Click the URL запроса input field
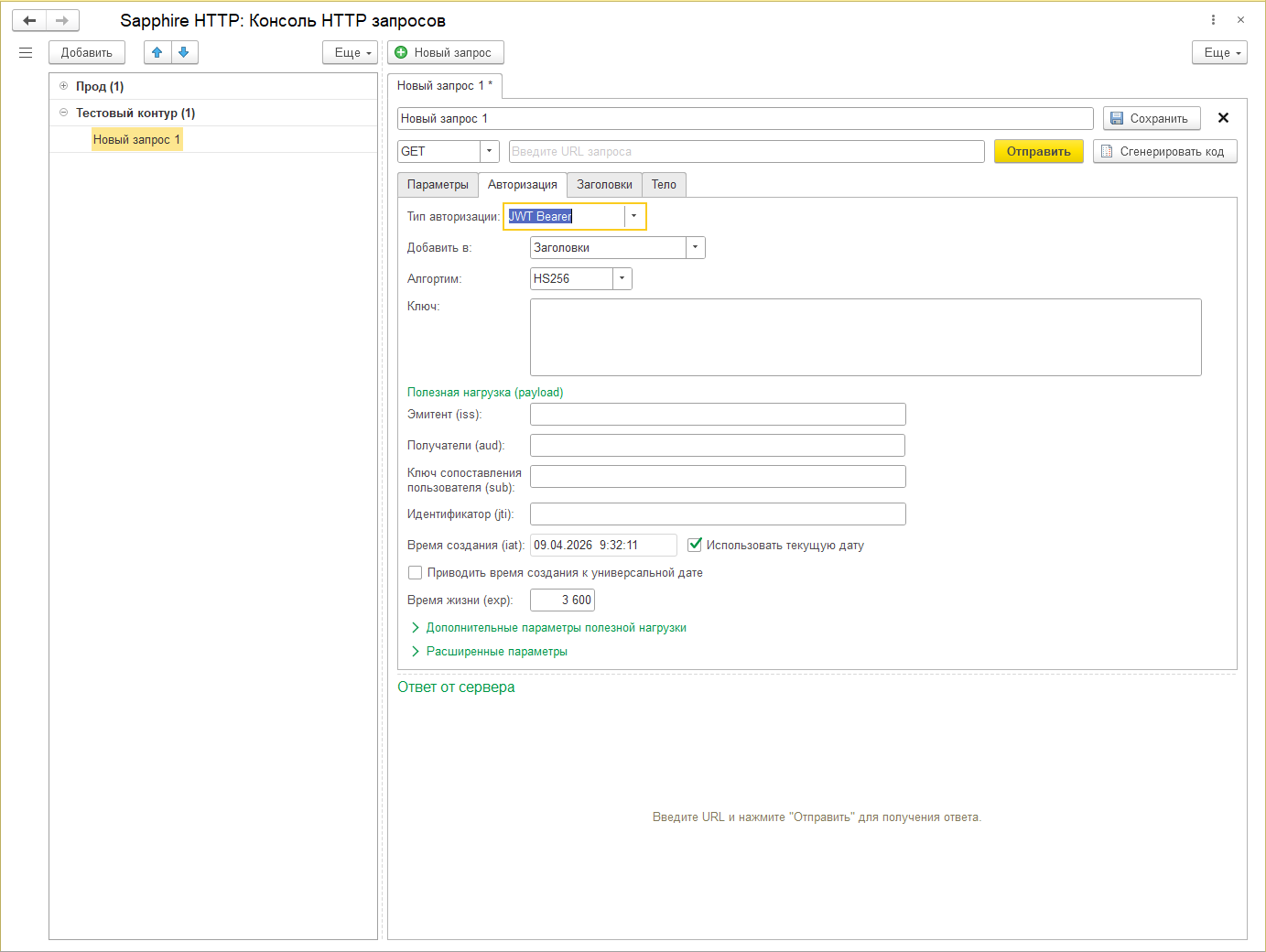The width and height of the screenshot is (1266, 952). point(746,152)
